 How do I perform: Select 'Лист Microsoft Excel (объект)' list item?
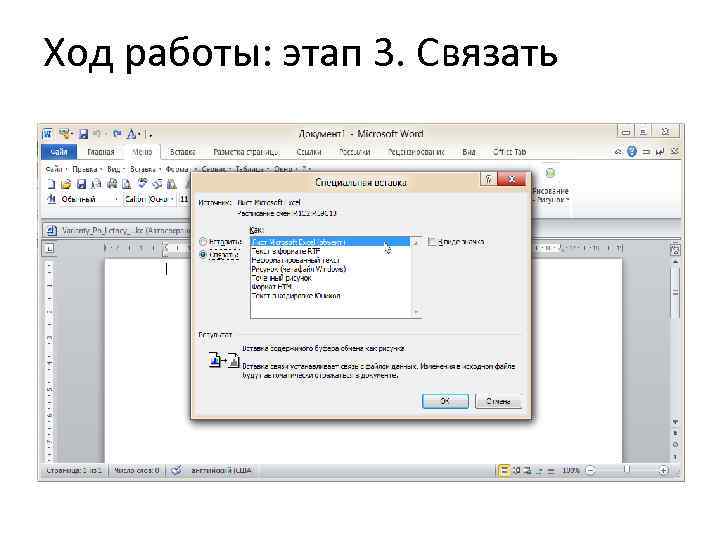pyautogui.click(x=330, y=242)
